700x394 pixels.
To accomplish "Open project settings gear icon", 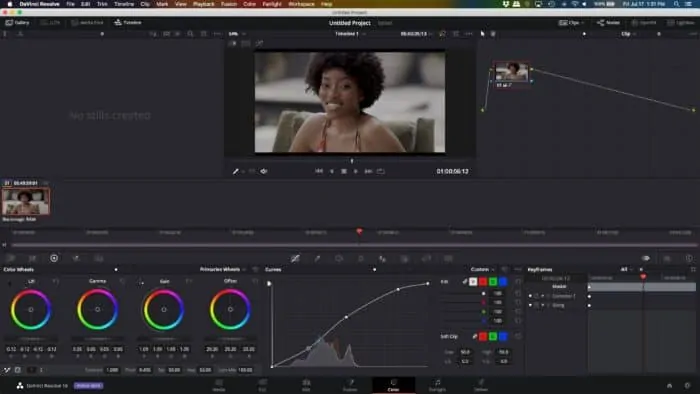I will tap(688, 386).
